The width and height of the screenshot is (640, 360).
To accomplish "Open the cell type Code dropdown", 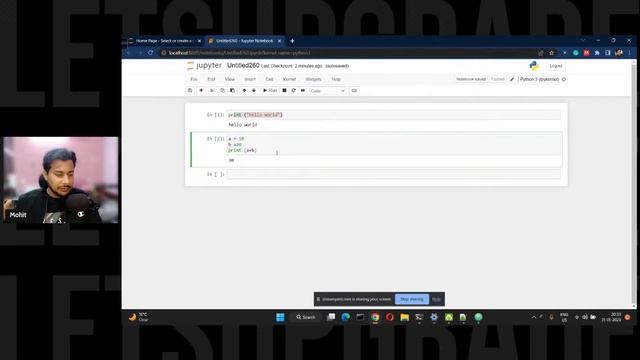I will pyautogui.click(x=327, y=91).
